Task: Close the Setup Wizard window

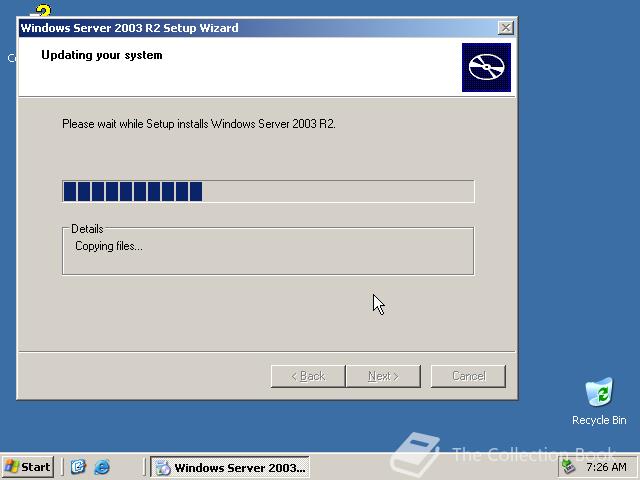Action: pos(506,28)
